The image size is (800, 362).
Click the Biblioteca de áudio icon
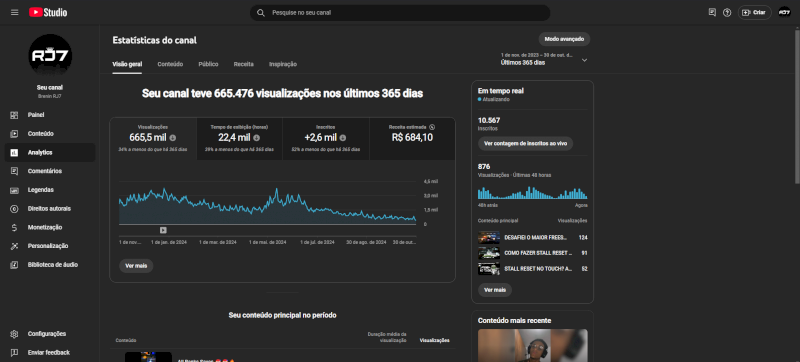14,265
